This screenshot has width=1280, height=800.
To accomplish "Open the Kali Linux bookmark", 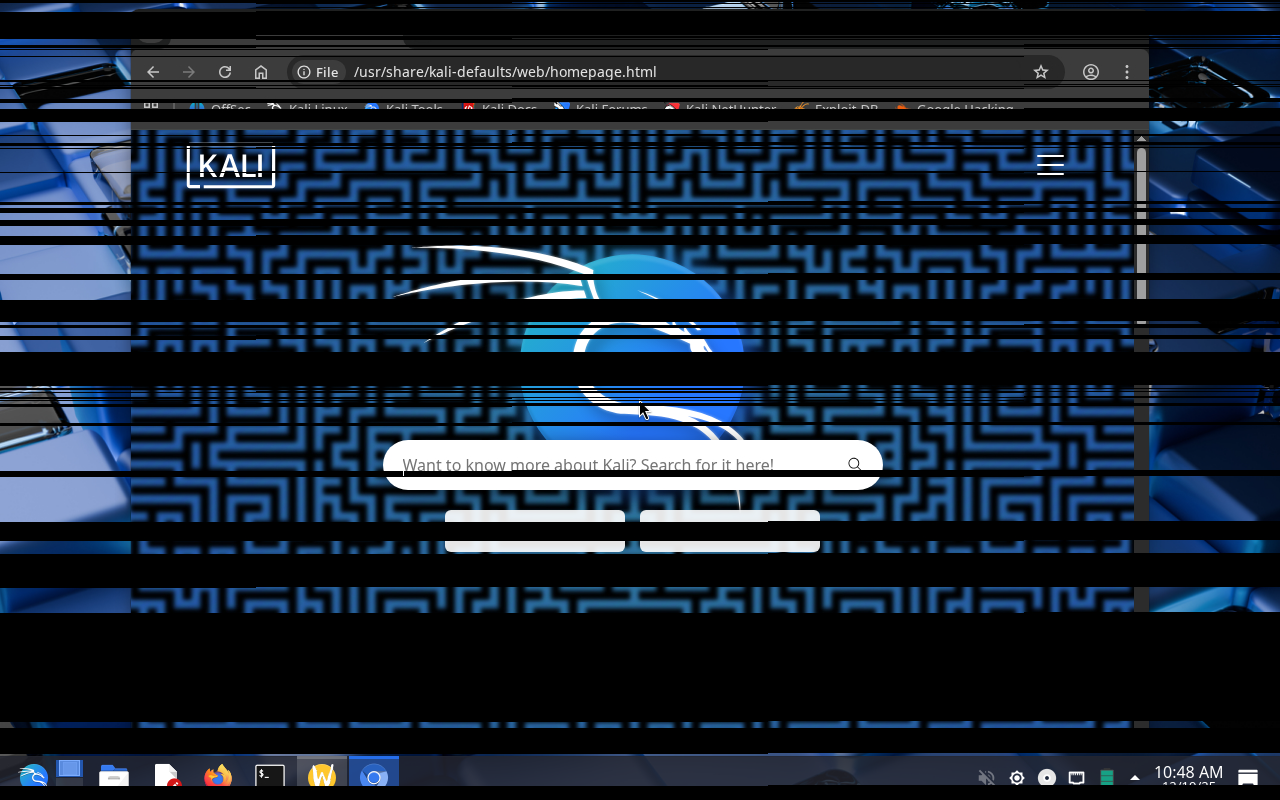I will click(x=308, y=108).
